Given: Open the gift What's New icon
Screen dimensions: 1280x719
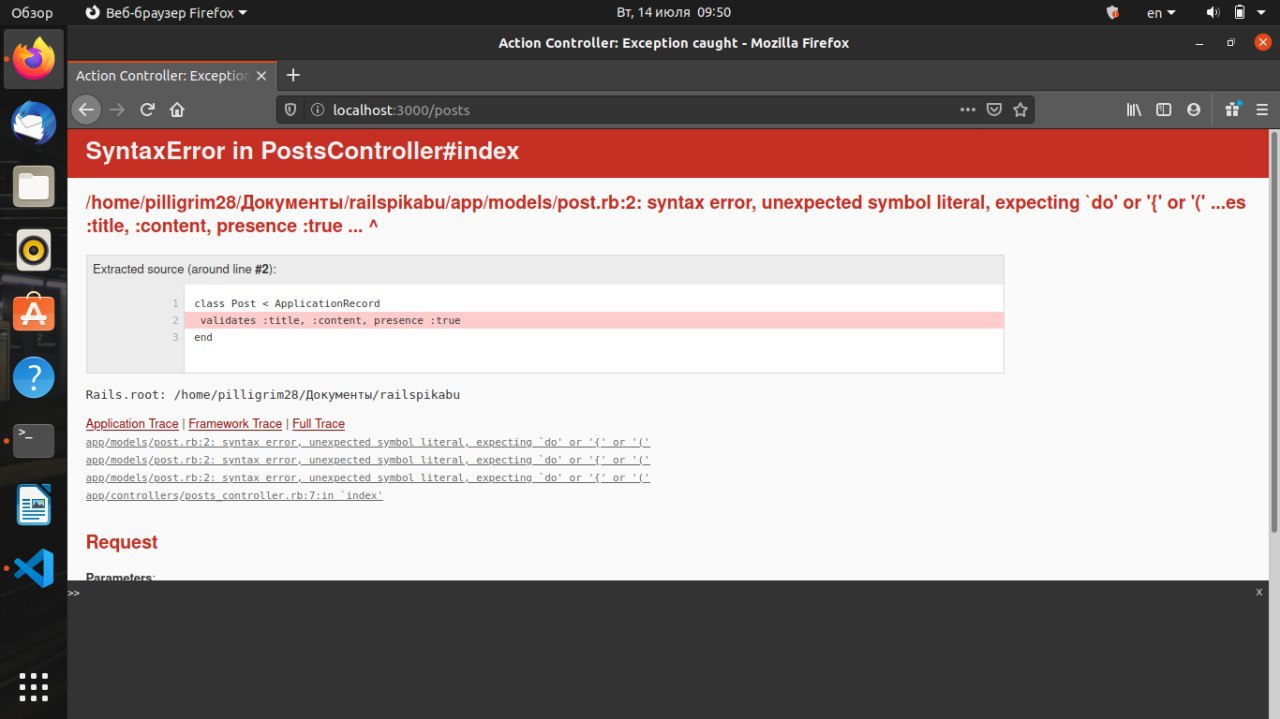Looking at the screenshot, I should point(1232,110).
